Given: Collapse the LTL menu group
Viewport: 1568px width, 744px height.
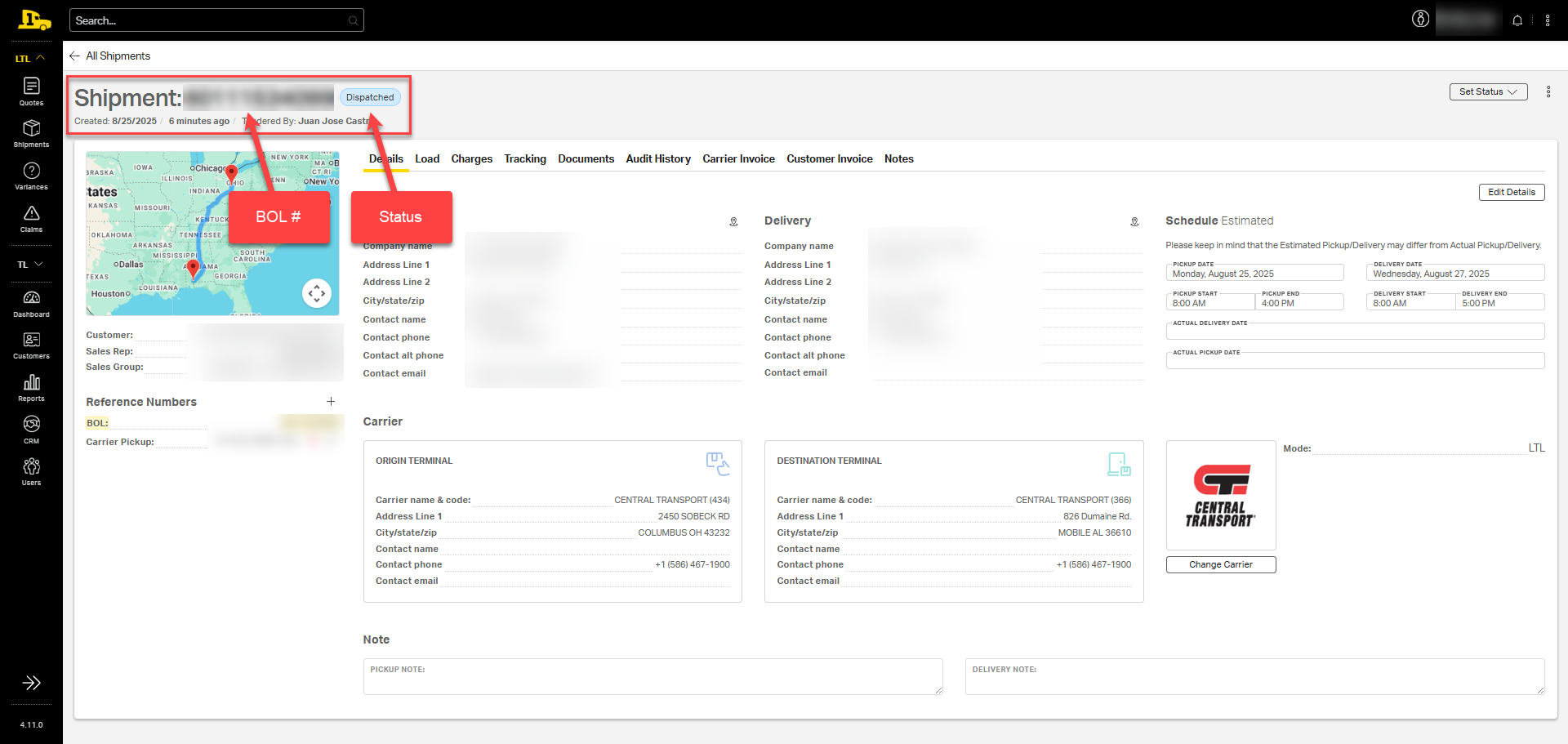Looking at the screenshot, I should [31, 58].
